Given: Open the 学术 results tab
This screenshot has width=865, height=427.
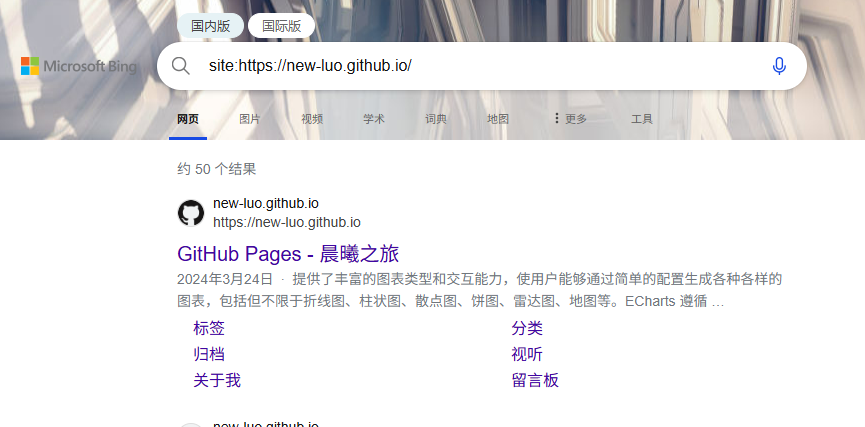Looking at the screenshot, I should [374, 119].
